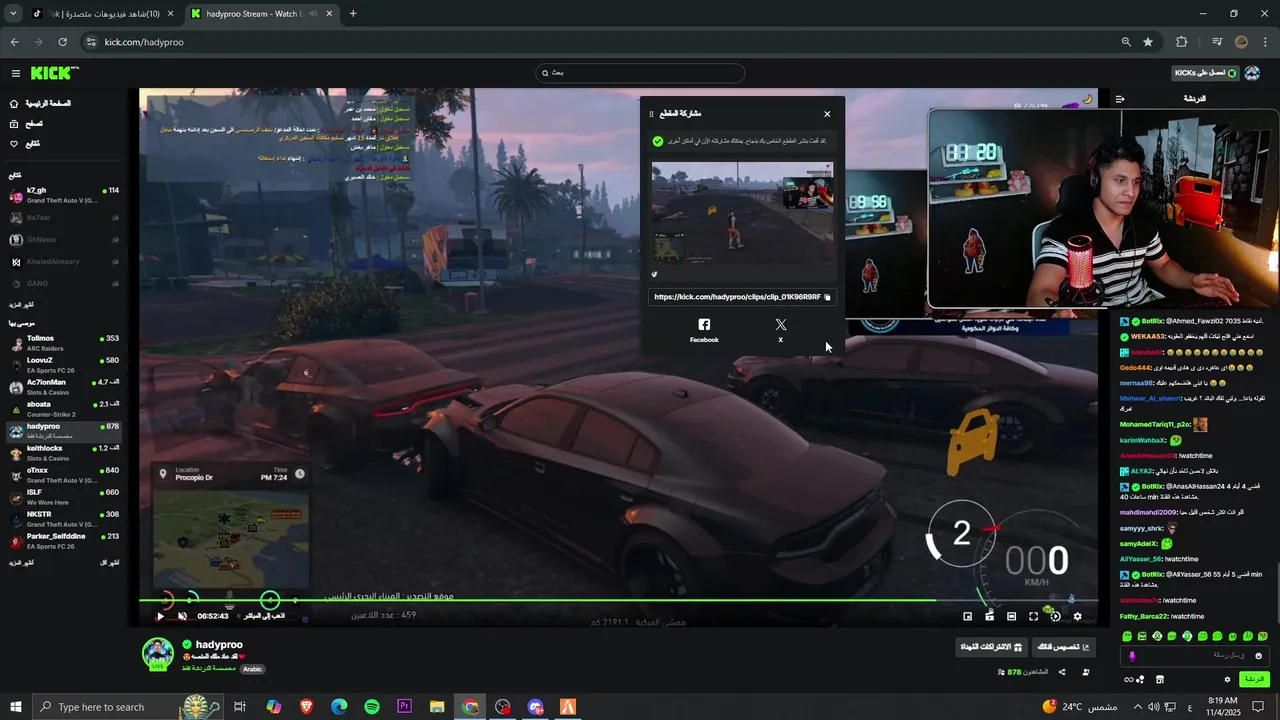Open Home in the Kick sidebar
Screen dimensions: 1280x720
(x=40, y=104)
